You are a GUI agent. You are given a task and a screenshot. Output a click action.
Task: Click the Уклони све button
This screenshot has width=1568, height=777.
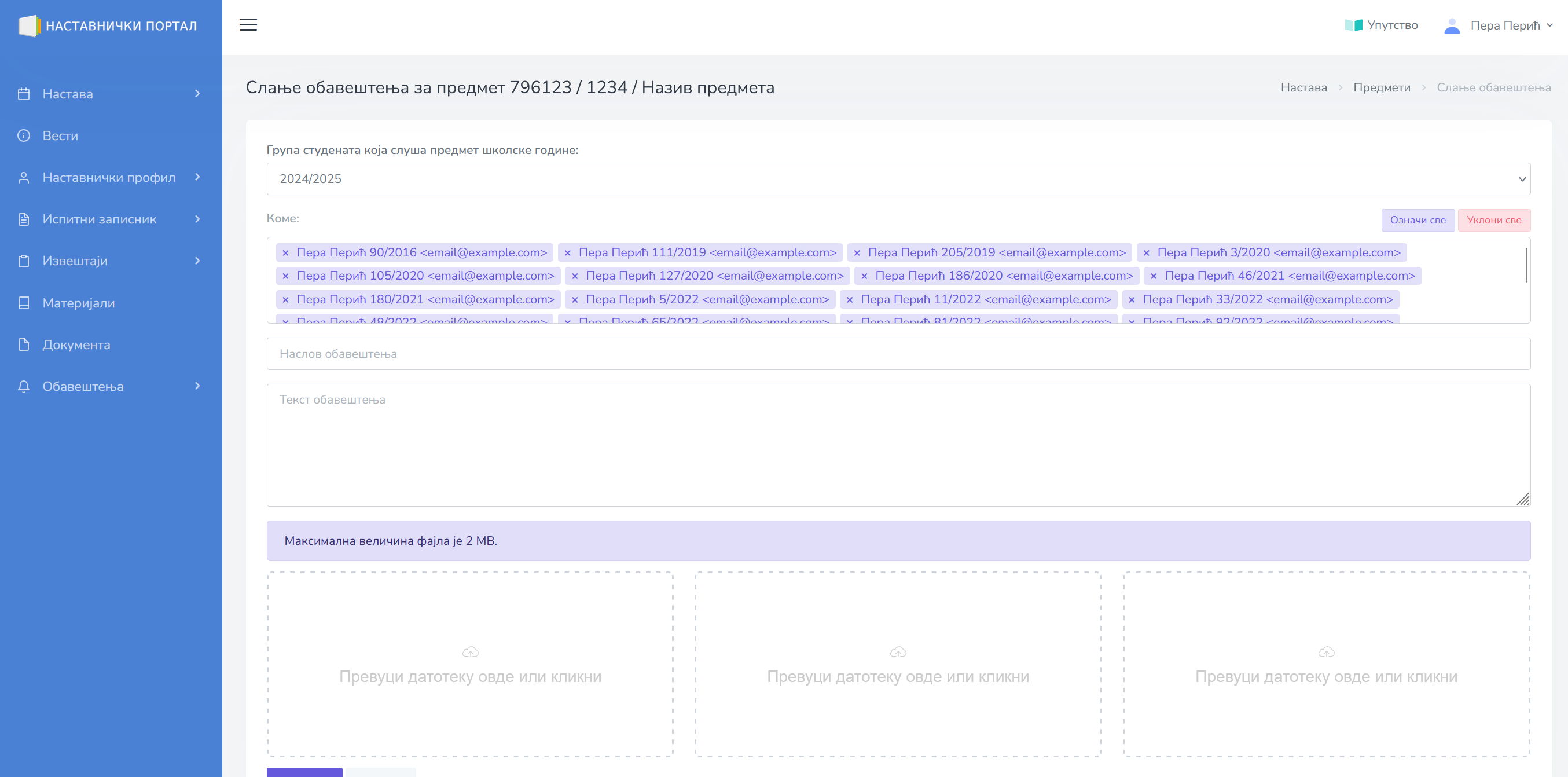[1493, 220]
